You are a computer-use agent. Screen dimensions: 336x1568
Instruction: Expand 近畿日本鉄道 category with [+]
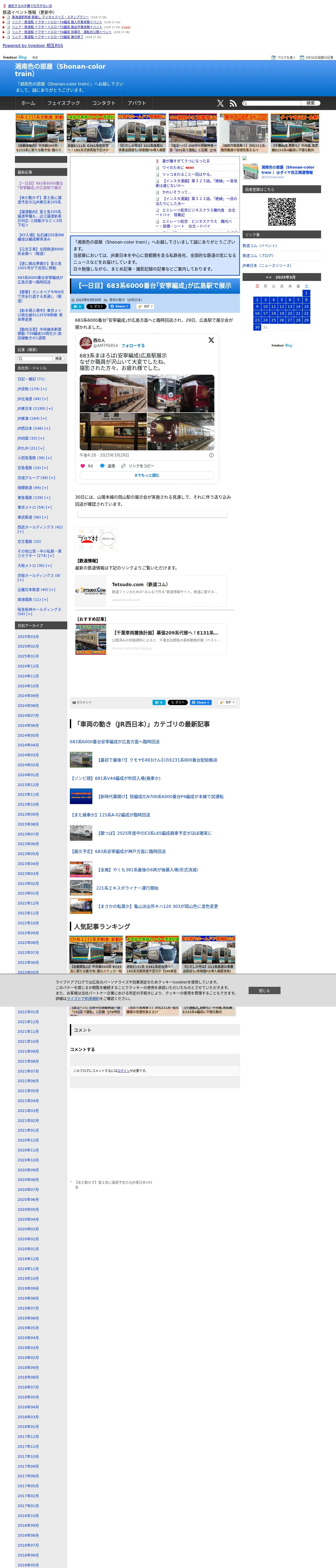[x=52, y=589]
